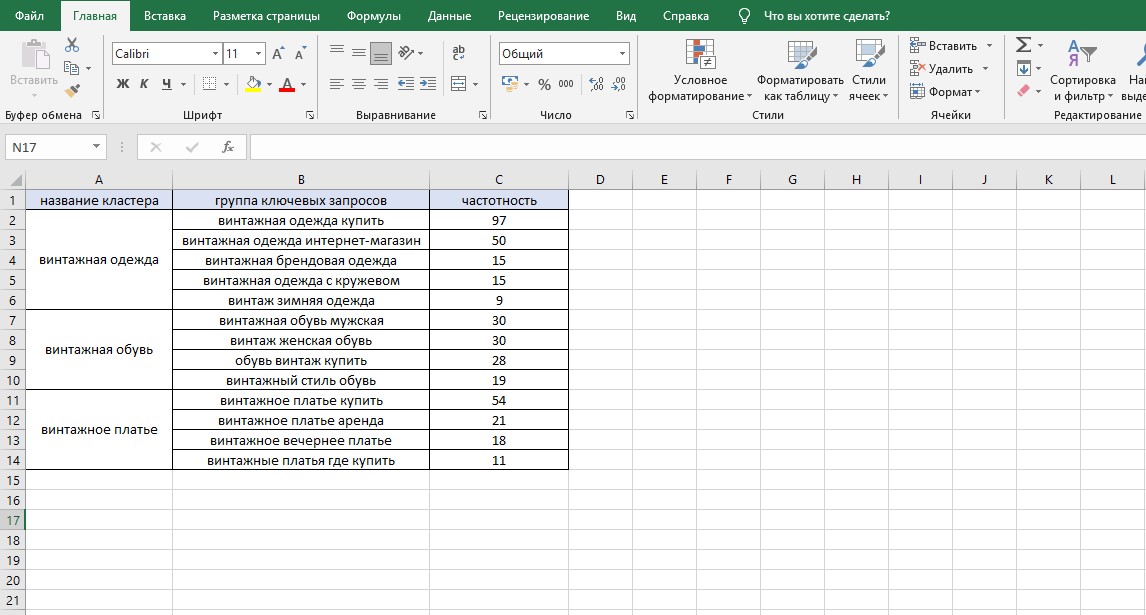Open the Файл tab
This screenshot has width=1146, height=615.
pyautogui.click(x=29, y=15)
